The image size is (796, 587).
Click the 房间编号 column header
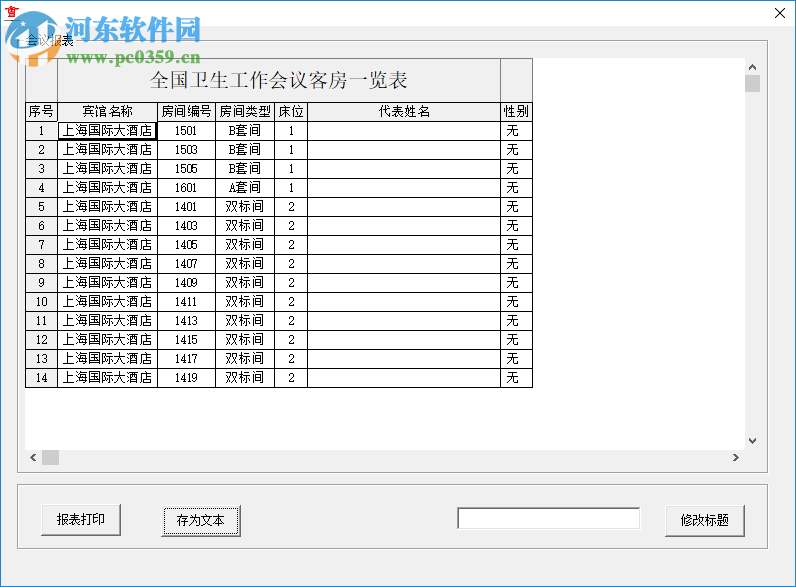186,111
